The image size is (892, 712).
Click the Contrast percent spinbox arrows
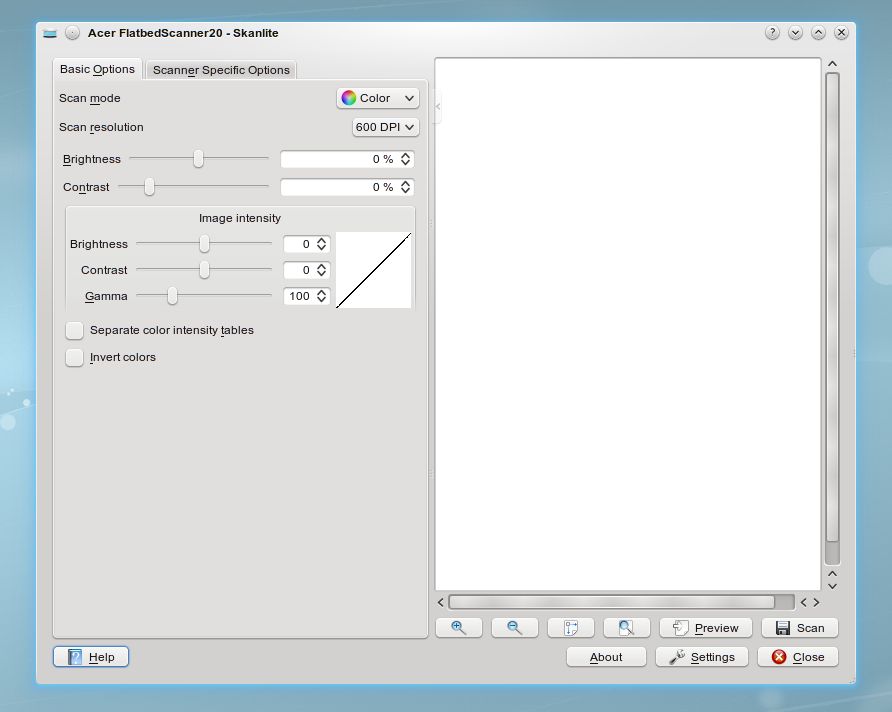coord(405,187)
